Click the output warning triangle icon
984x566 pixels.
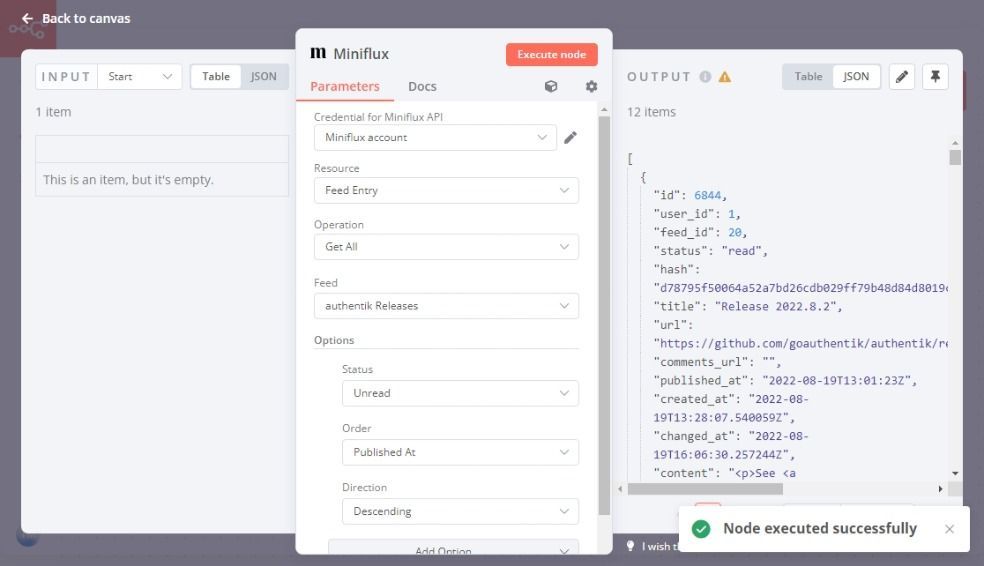725,77
